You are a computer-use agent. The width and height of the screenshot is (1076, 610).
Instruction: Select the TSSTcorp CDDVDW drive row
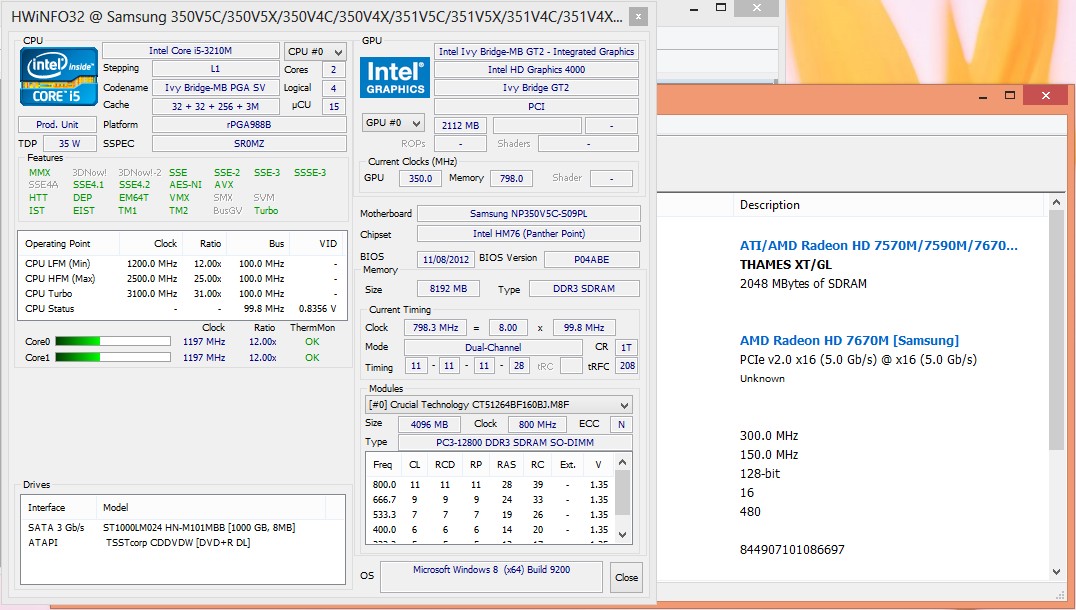(183, 543)
